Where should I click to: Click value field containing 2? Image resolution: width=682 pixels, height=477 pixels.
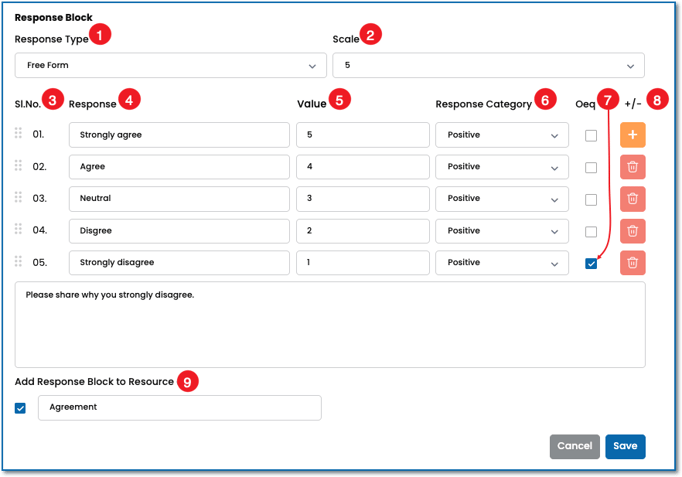click(x=363, y=231)
